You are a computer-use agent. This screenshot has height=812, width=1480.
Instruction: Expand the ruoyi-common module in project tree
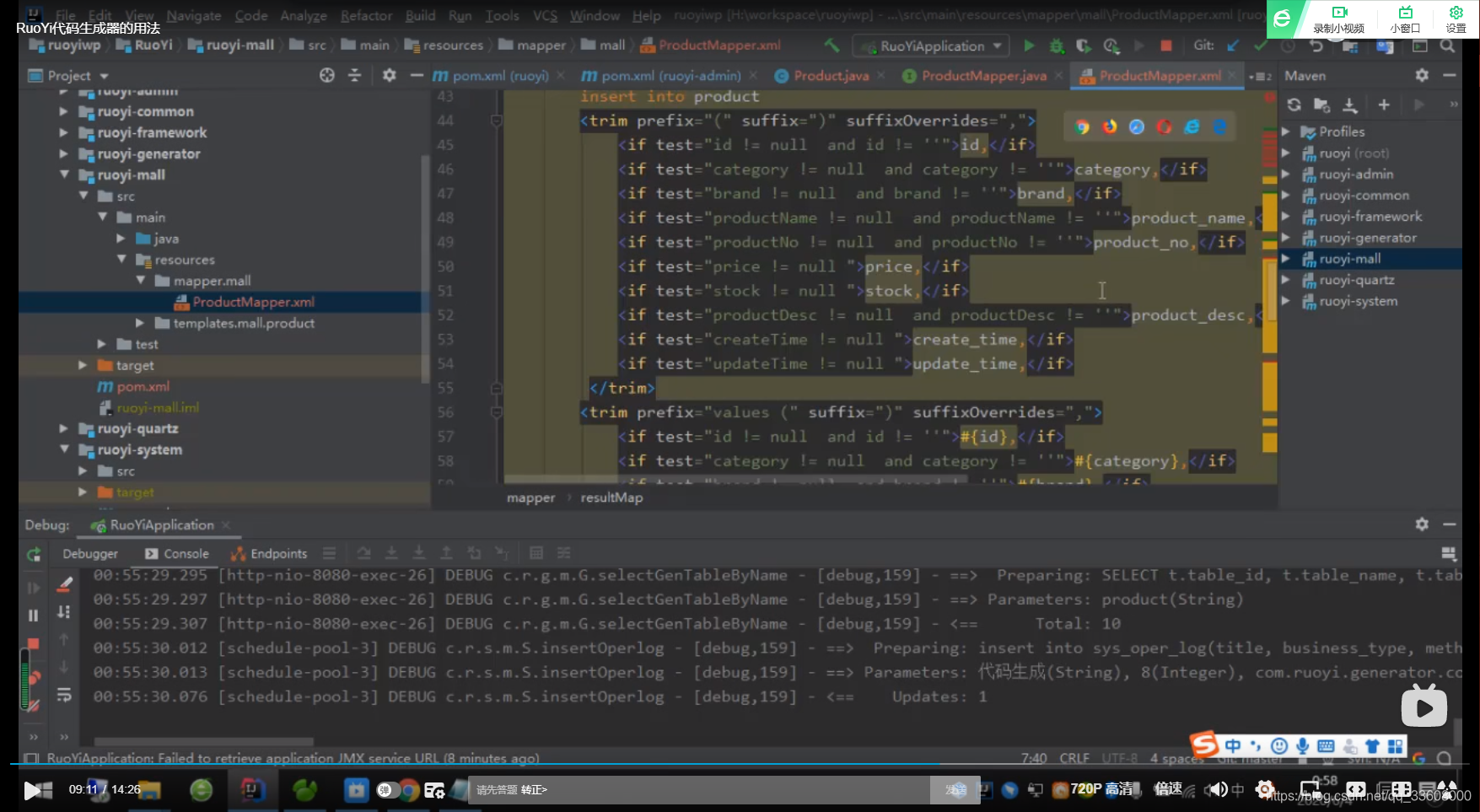64,111
